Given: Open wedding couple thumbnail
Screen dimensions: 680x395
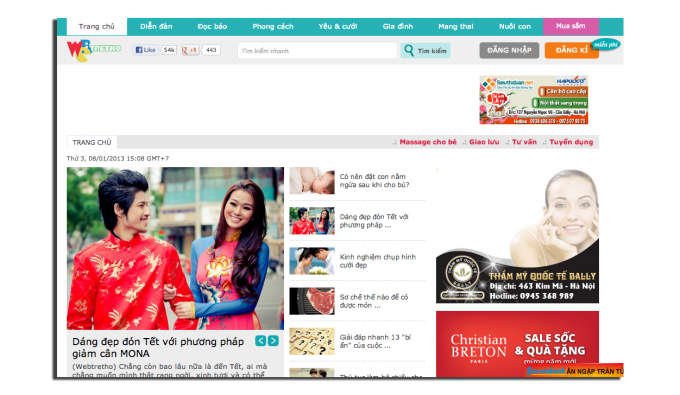Looking at the screenshot, I should click(312, 261).
